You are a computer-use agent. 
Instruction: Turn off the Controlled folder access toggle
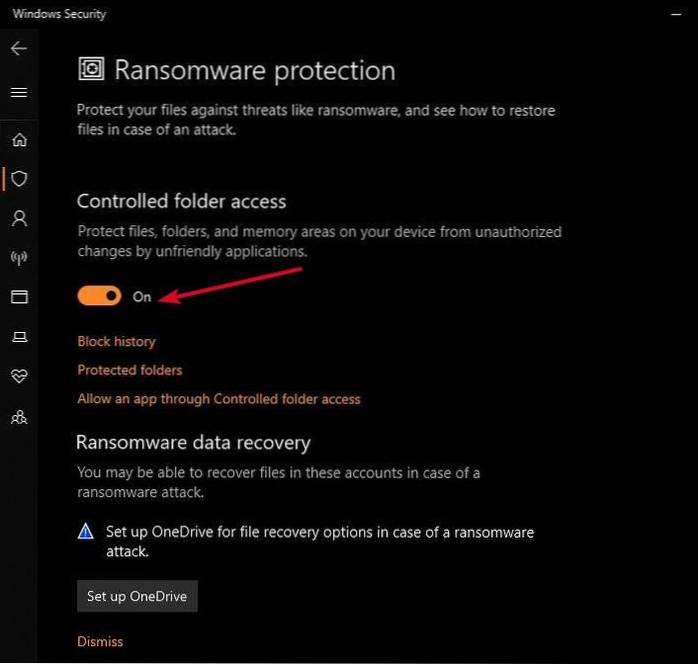pos(99,296)
